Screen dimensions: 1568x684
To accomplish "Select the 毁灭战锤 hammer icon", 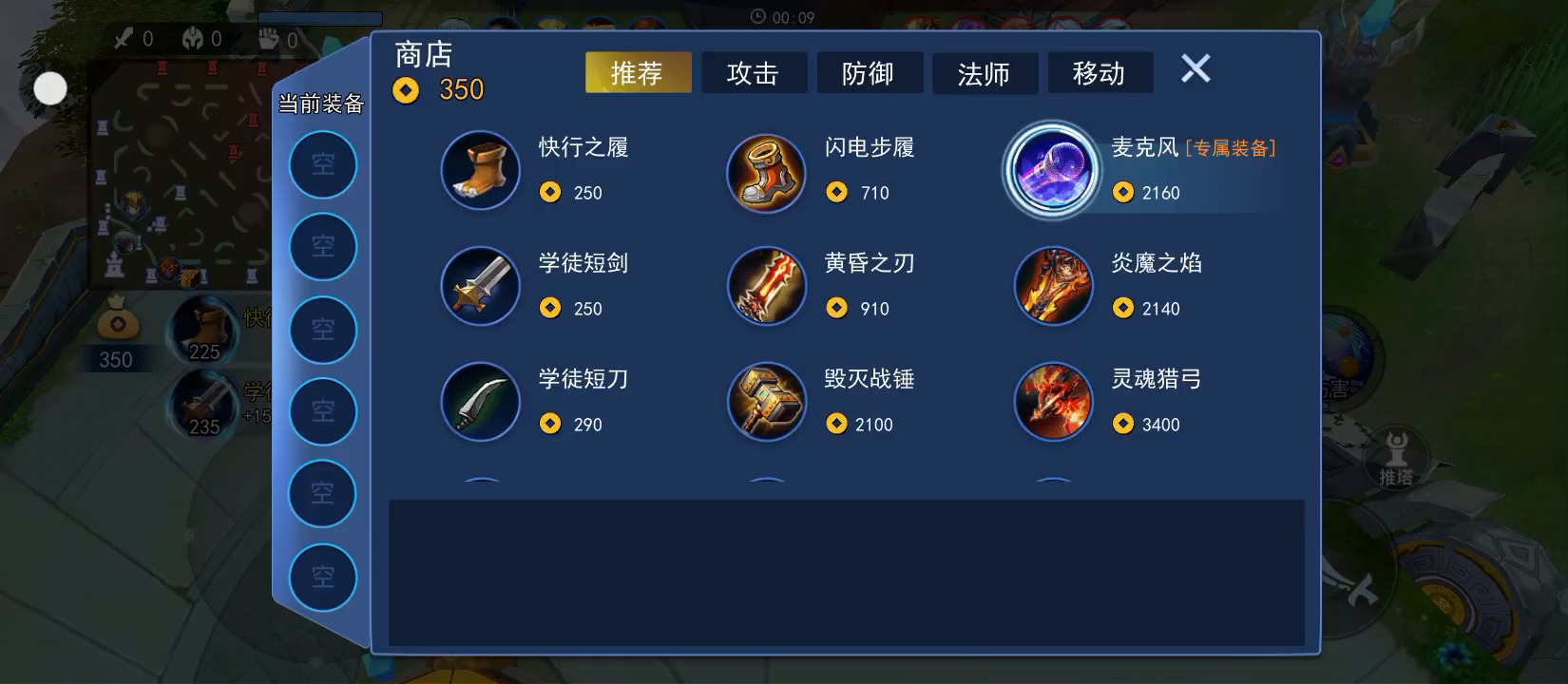I will click(x=767, y=402).
